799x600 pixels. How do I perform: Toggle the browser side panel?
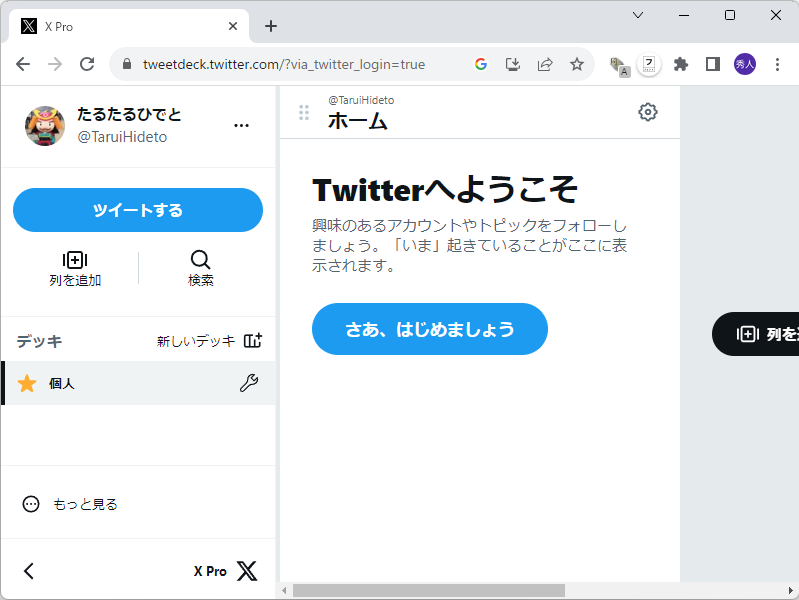pos(713,64)
